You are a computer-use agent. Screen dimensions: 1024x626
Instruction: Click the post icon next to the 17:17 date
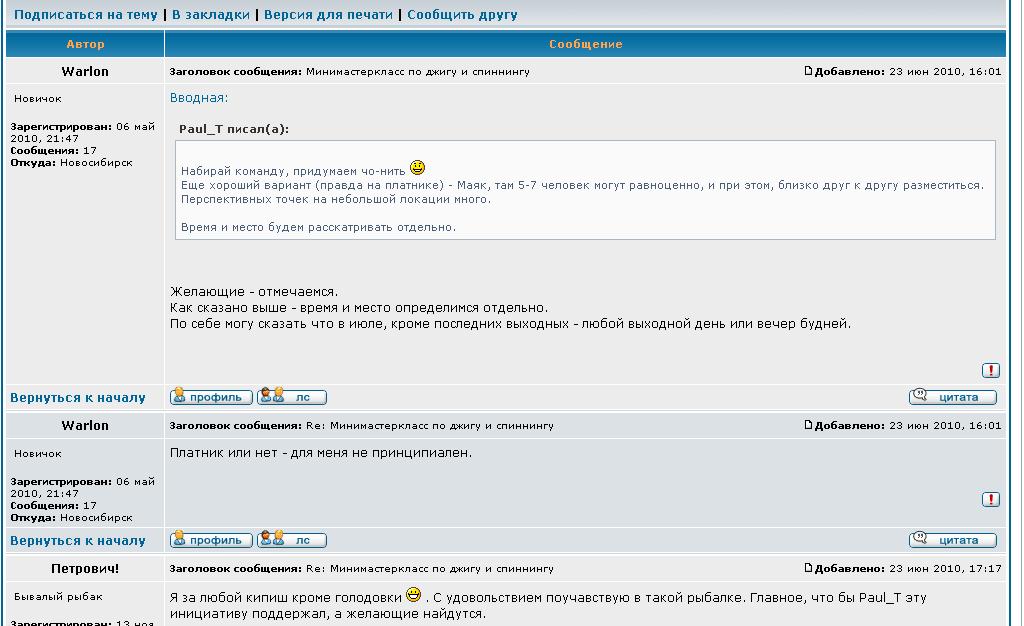(x=809, y=569)
